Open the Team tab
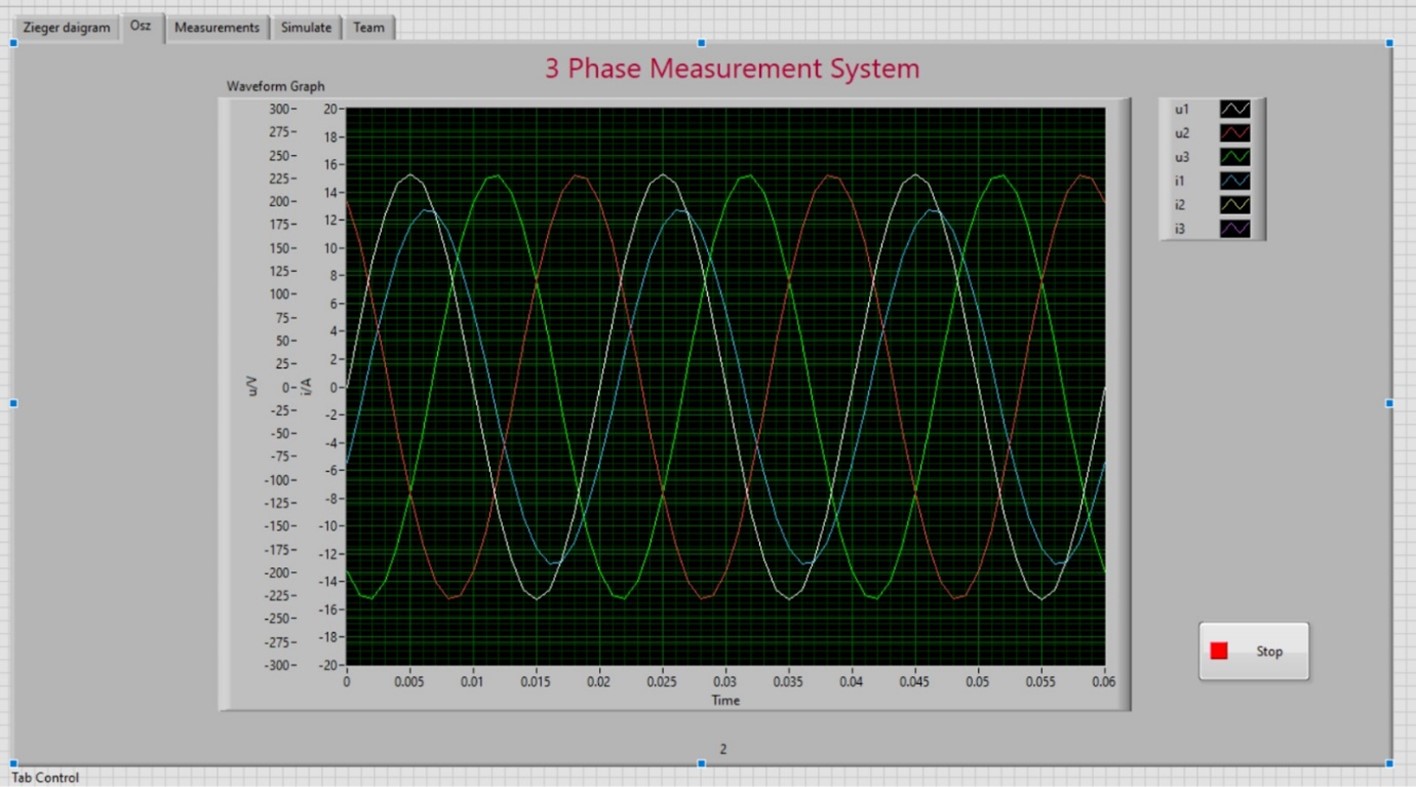The image size is (1416, 787). click(x=369, y=27)
